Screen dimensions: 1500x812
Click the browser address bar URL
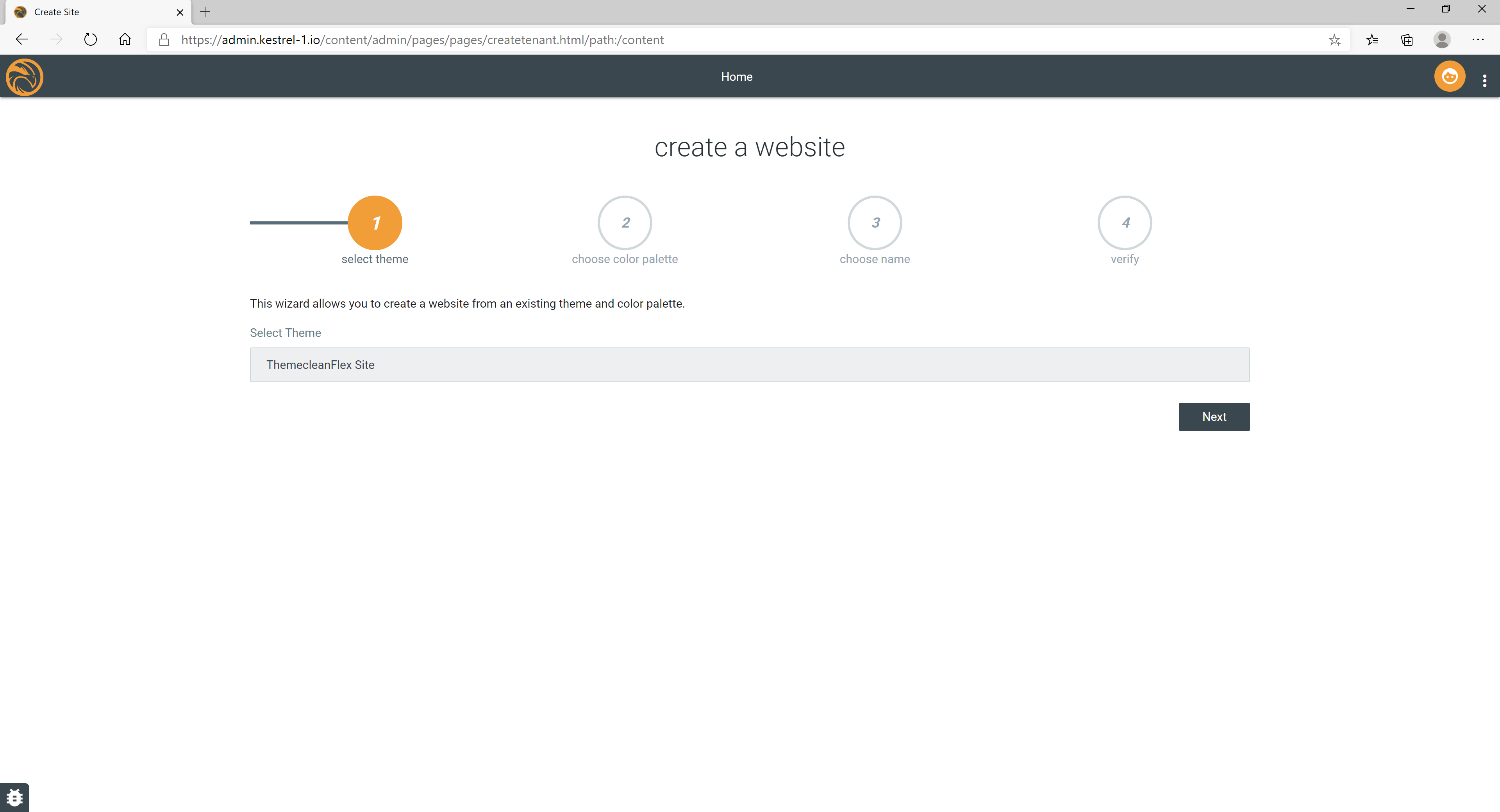[x=422, y=39]
